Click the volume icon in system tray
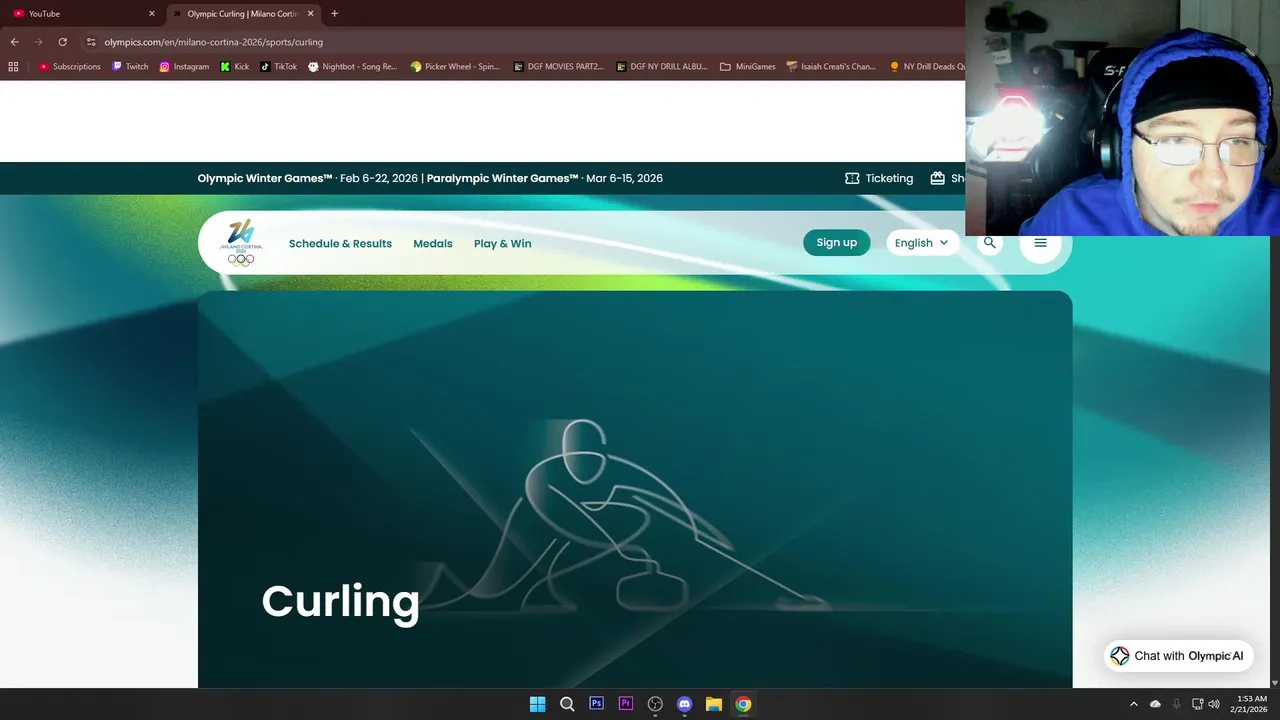The height and width of the screenshot is (720, 1280). coord(1214,704)
